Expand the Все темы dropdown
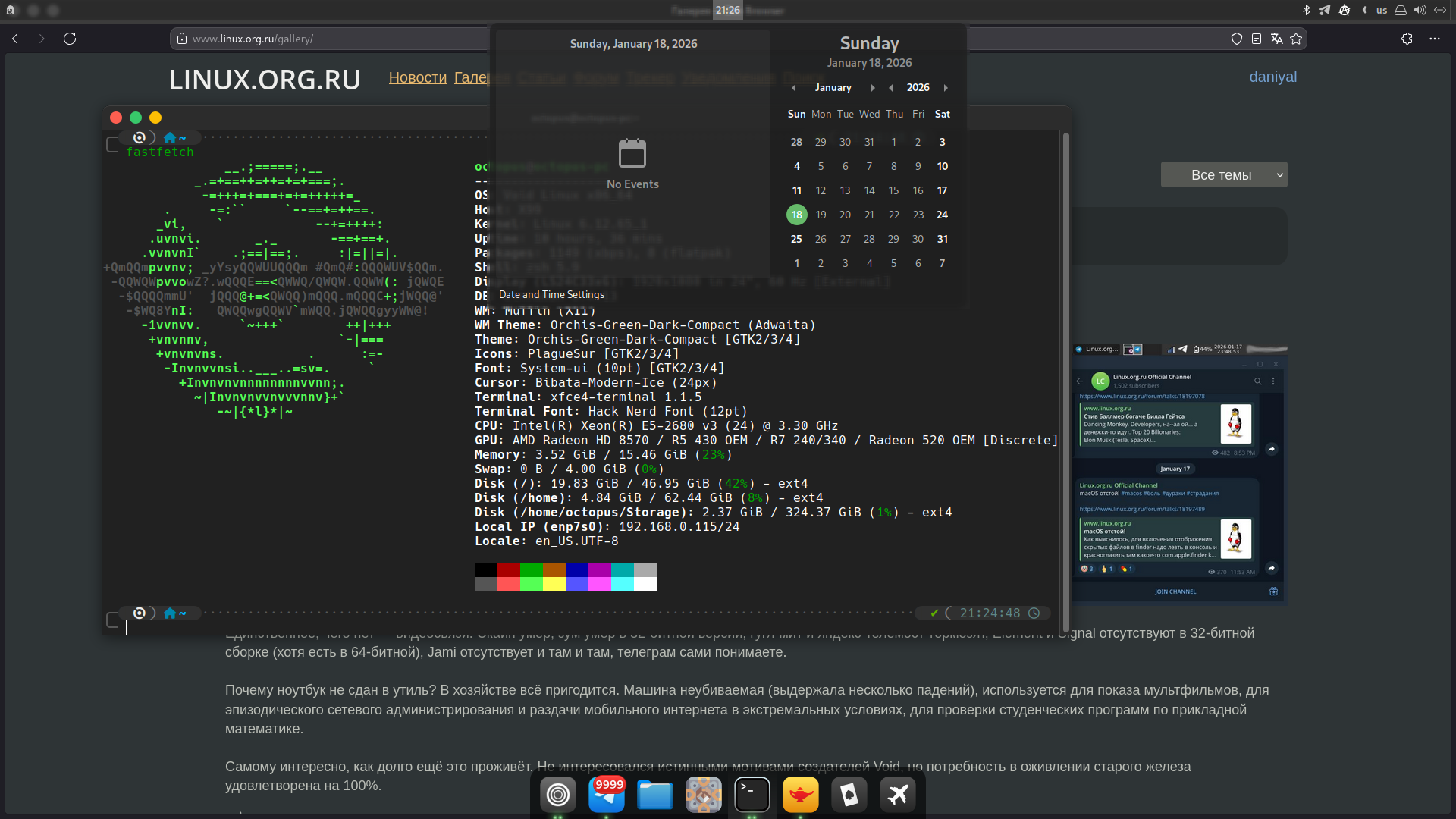This screenshot has width=1456, height=819. pyautogui.click(x=1223, y=175)
